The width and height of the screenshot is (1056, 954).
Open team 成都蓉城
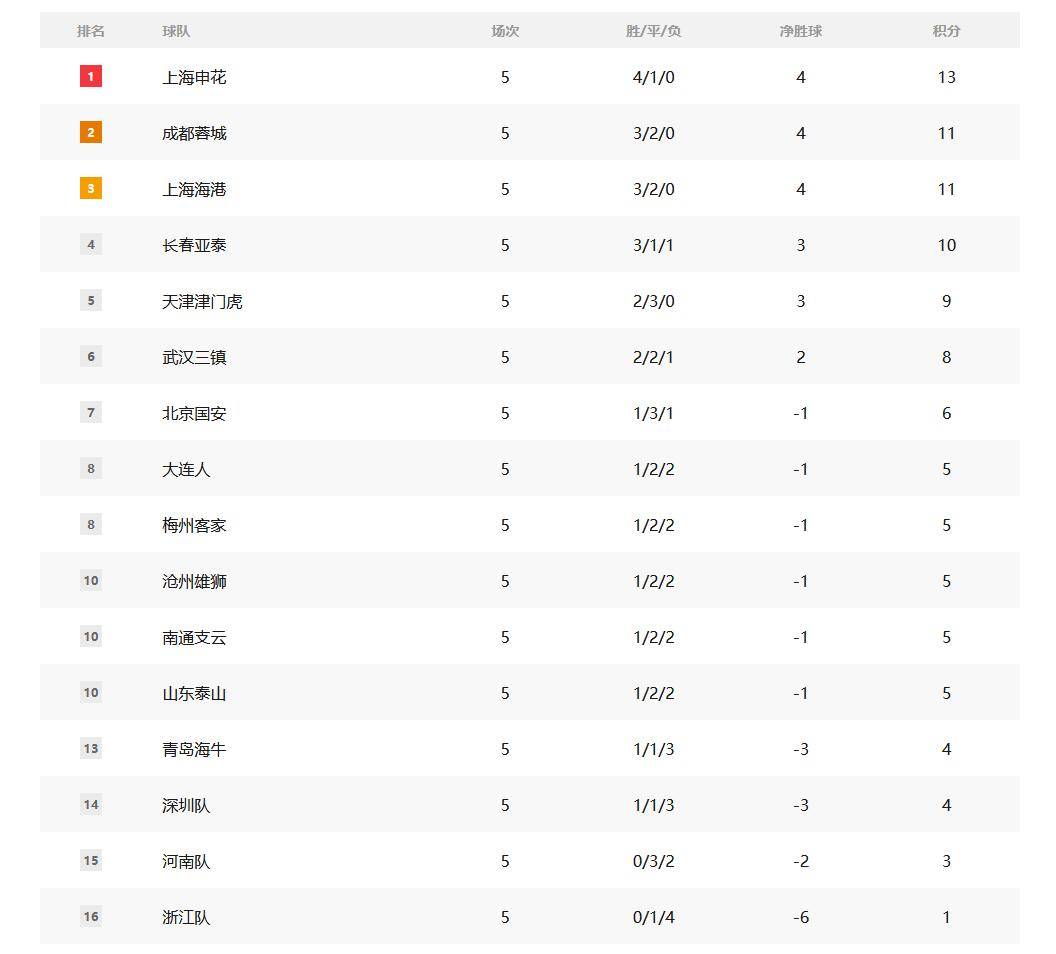(194, 133)
